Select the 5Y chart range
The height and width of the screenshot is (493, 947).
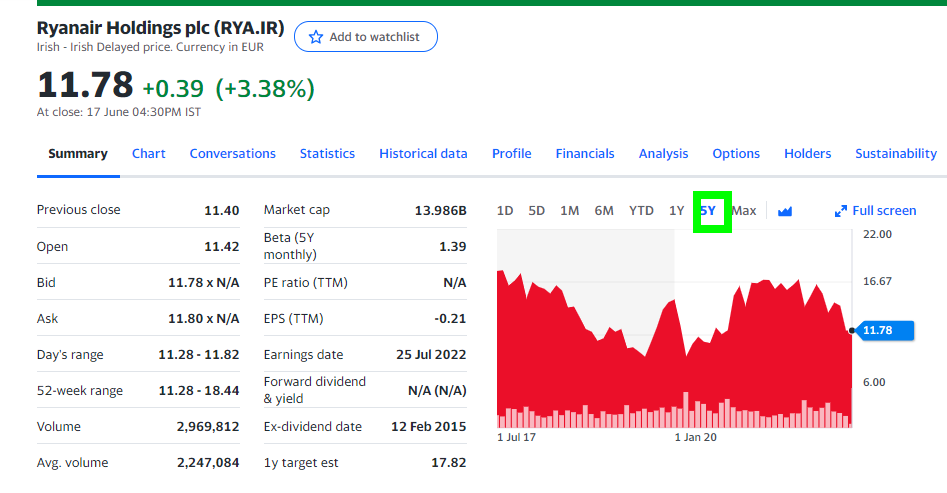[x=708, y=211]
